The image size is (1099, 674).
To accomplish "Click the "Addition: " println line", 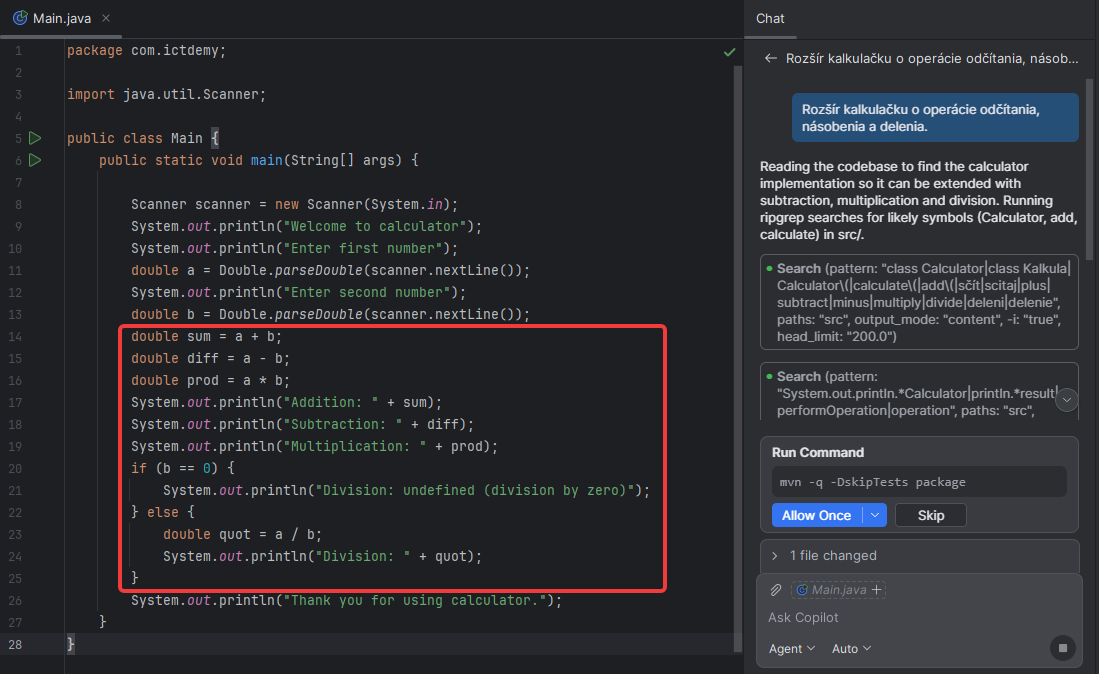I will (286, 403).
